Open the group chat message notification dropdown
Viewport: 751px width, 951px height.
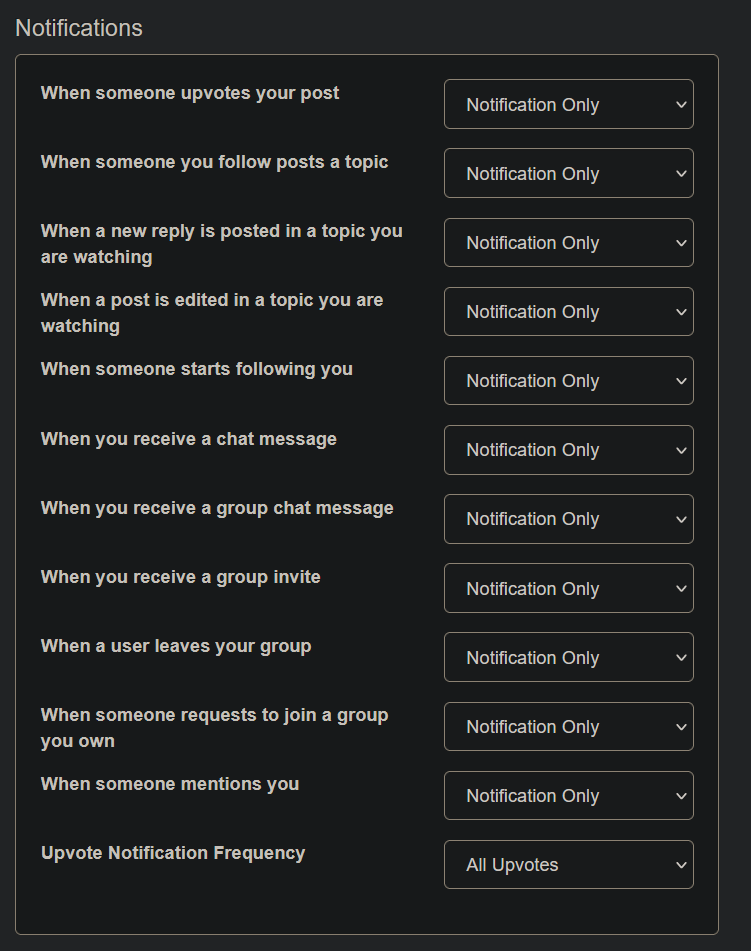click(x=568, y=519)
